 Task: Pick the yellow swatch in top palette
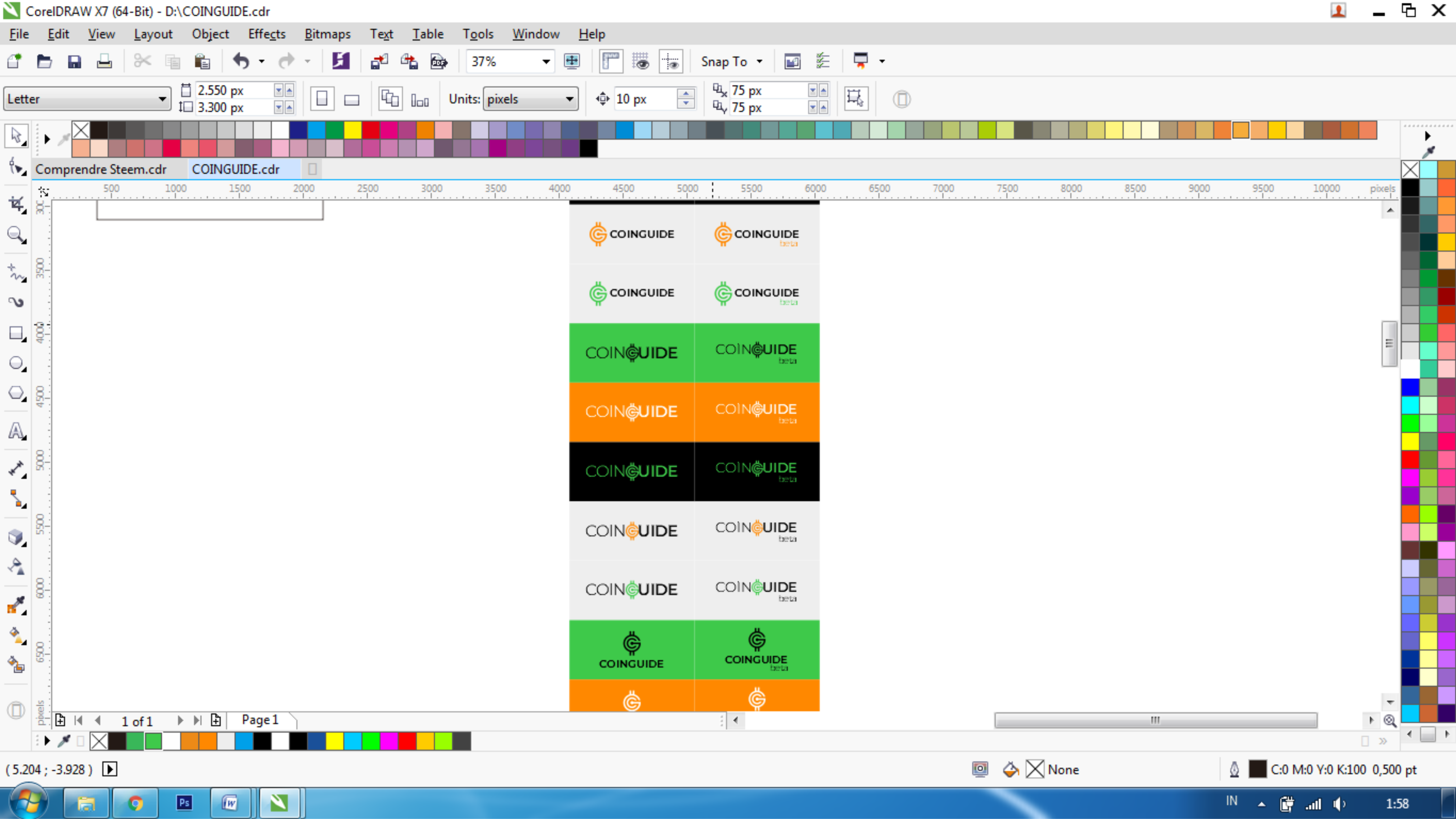[x=353, y=130]
